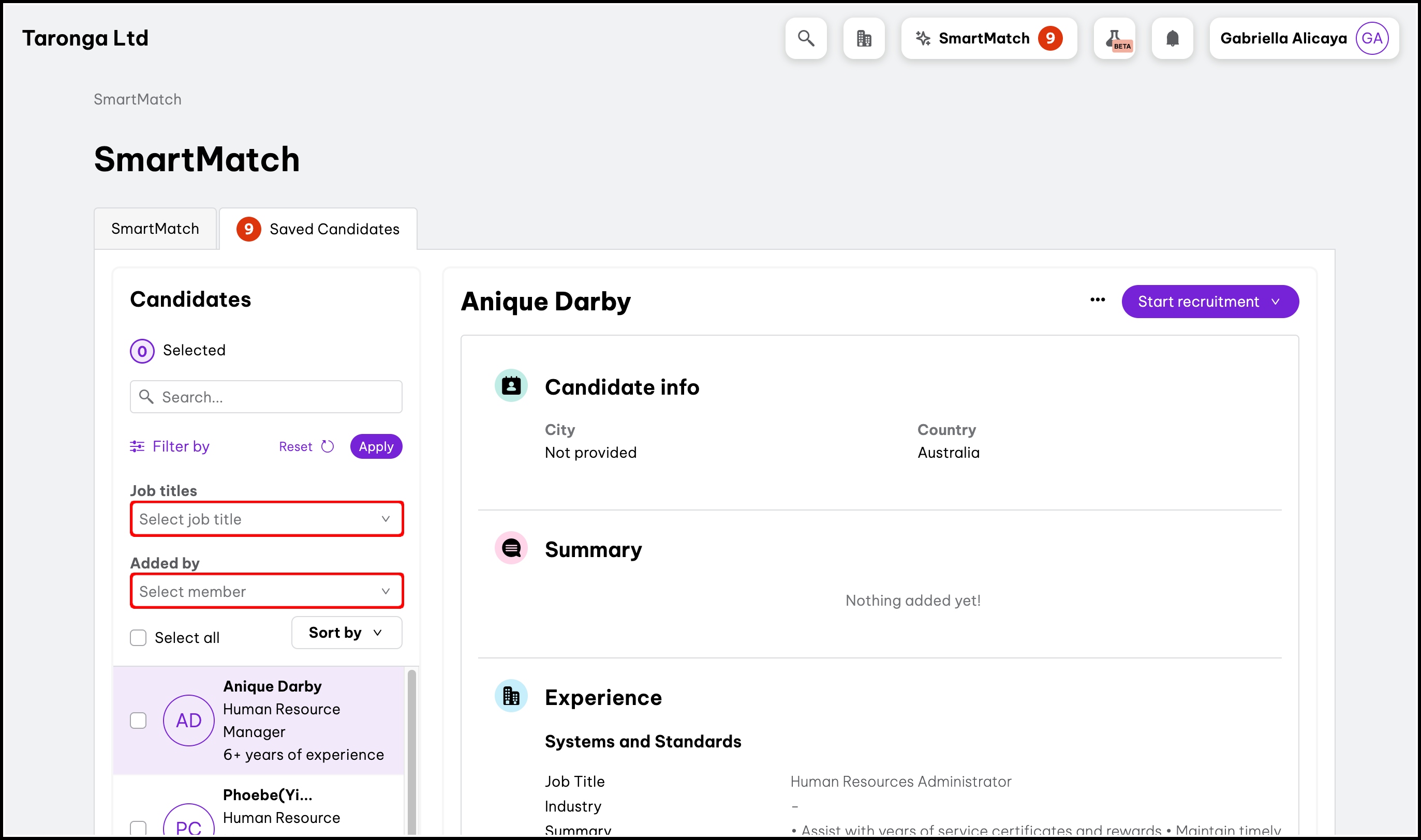Click the red 9 badge on Saved Candidates
Viewport: 1421px width, 840px height.
coord(248,229)
